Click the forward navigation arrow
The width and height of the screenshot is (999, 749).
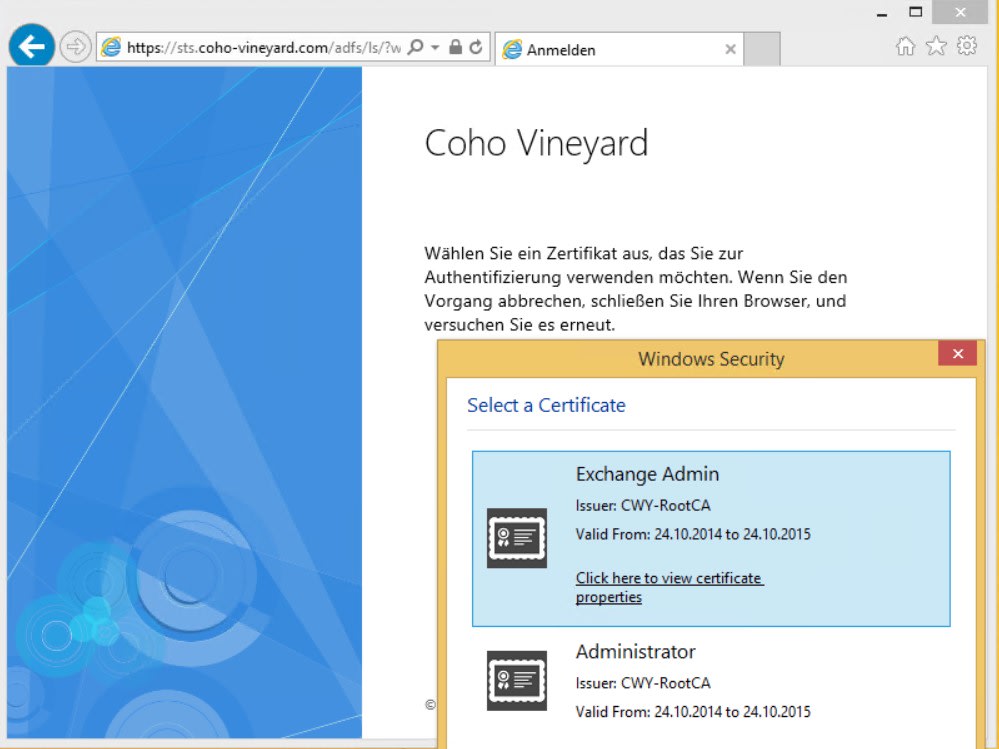(74, 45)
